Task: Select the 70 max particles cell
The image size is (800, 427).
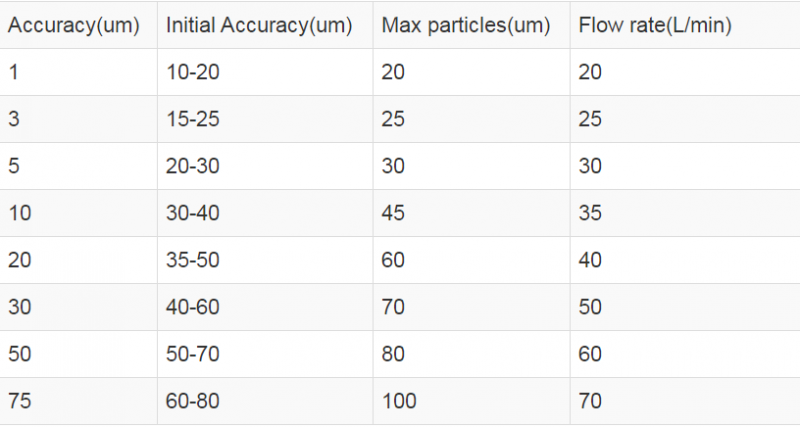Action: point(394,307)
